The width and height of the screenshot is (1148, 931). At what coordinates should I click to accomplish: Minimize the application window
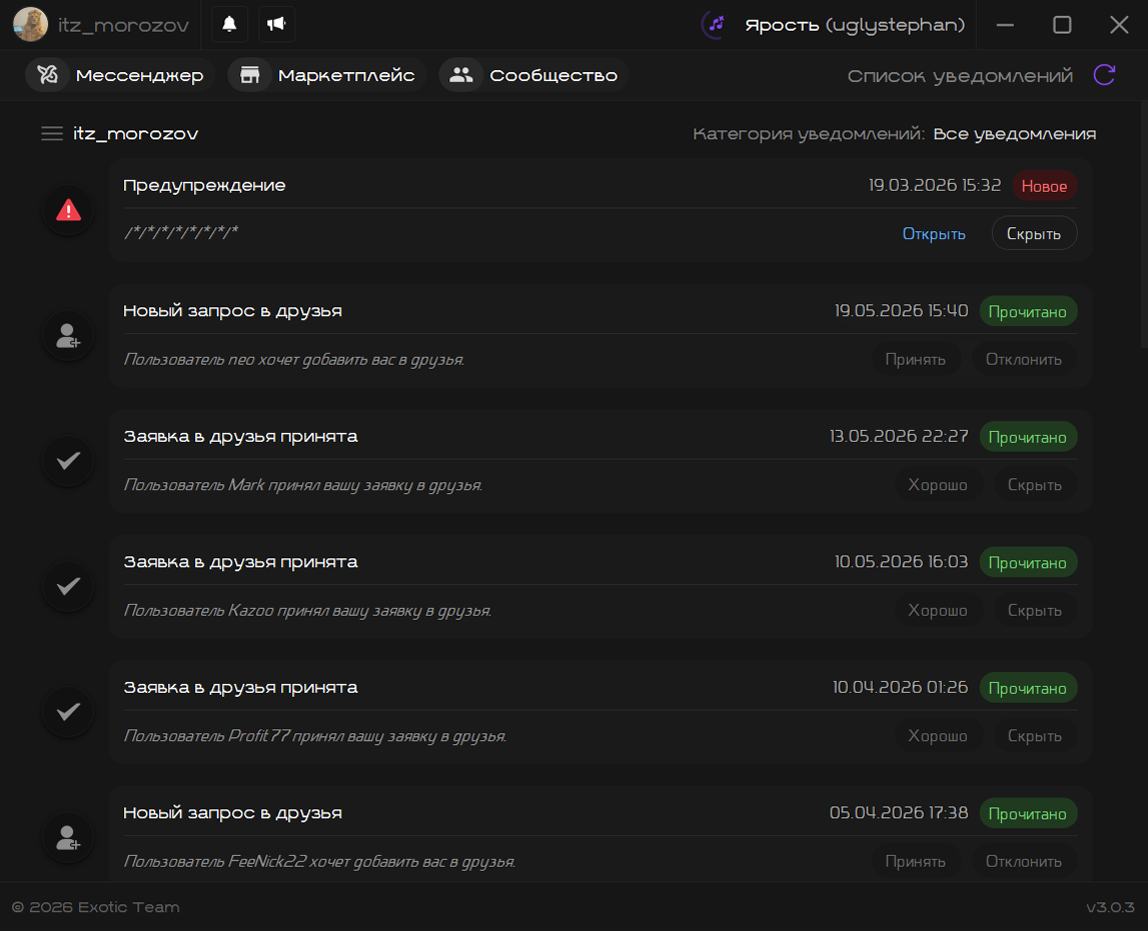coord(1005,25)
